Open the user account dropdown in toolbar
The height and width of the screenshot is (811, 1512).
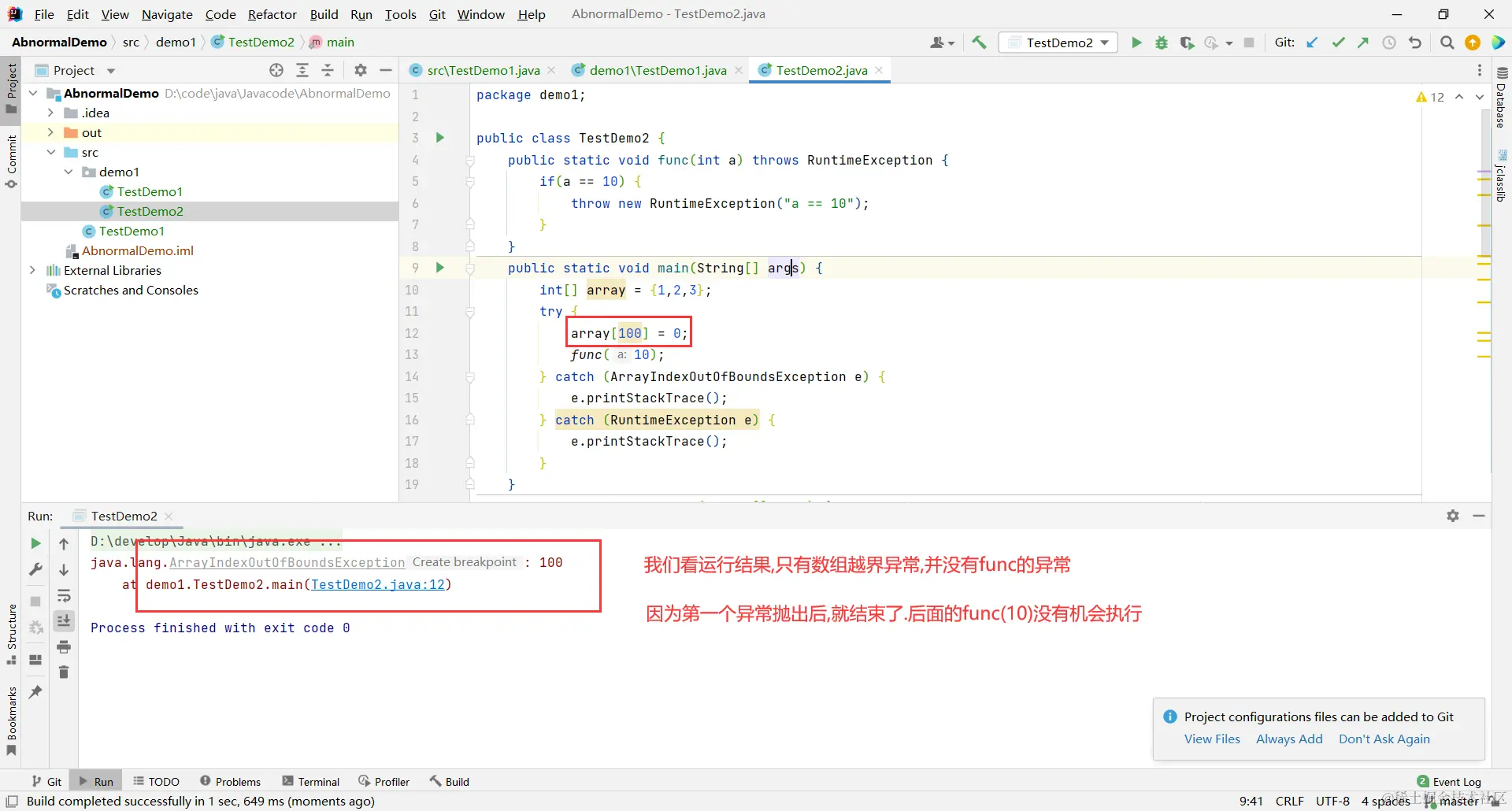942,43
